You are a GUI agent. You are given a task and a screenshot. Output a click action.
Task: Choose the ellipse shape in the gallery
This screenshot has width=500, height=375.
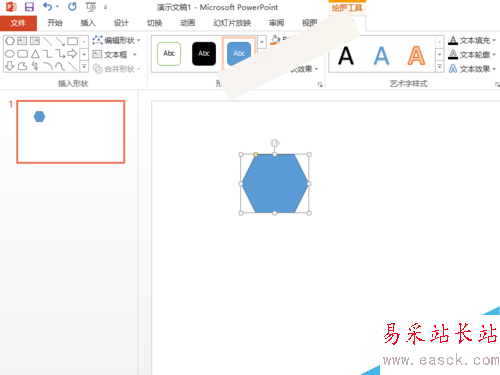tap(10, 54)
